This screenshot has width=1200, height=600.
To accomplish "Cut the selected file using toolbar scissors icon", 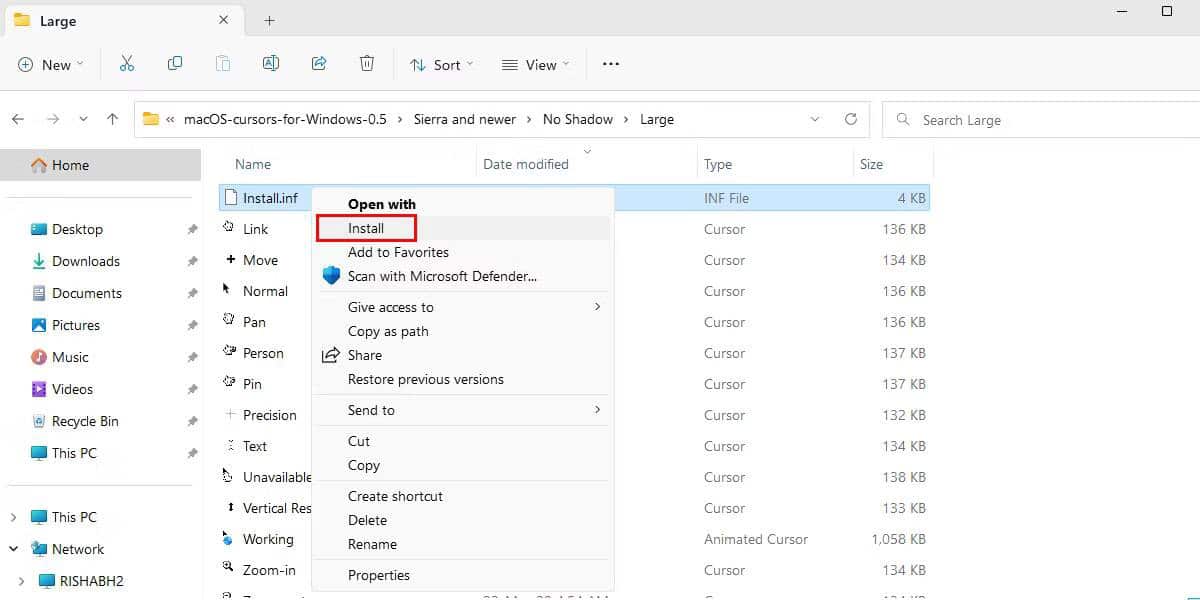I will (127, 64).
